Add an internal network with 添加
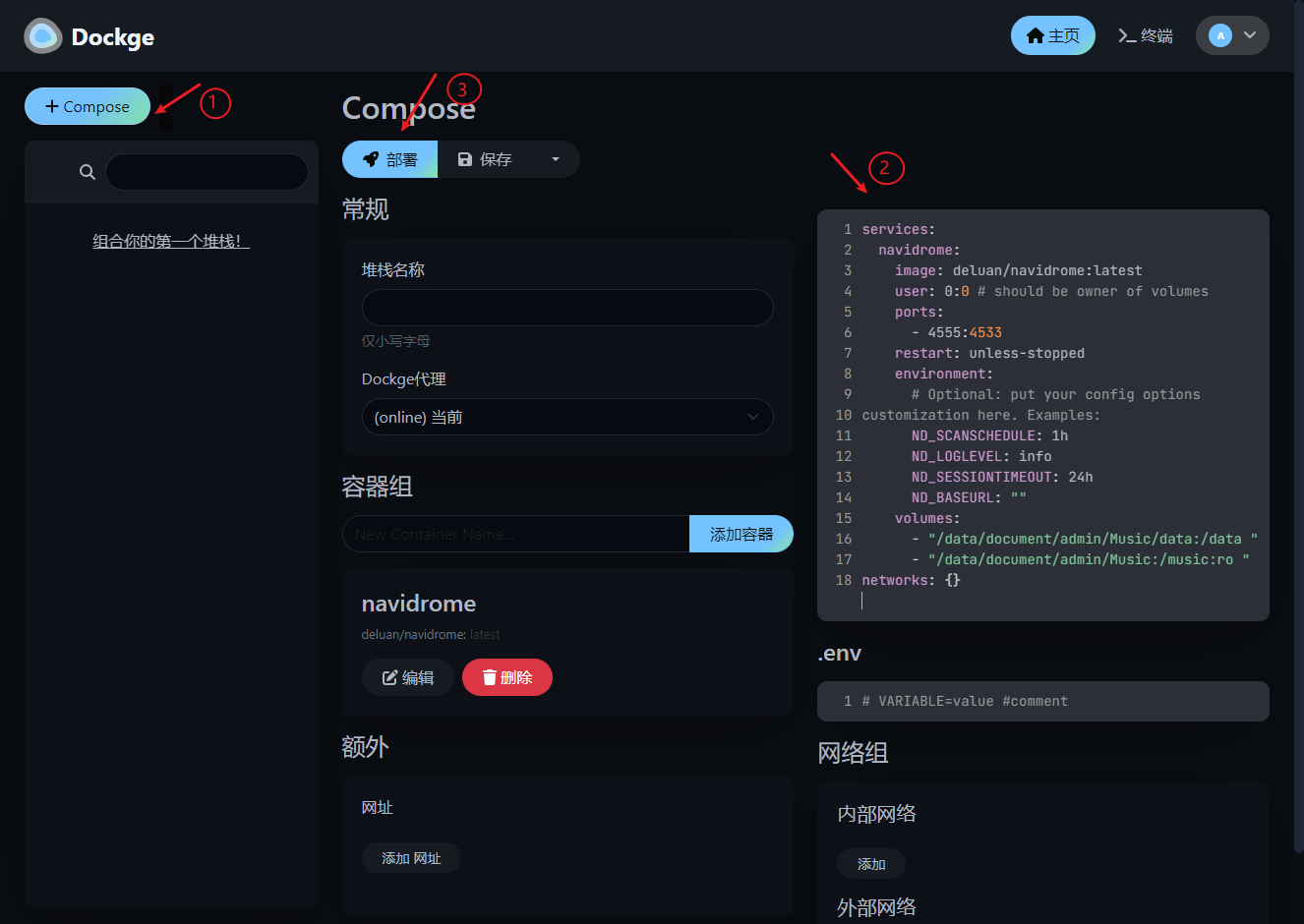This screenshot has width=1304, height=924. (x=871, y=864)
